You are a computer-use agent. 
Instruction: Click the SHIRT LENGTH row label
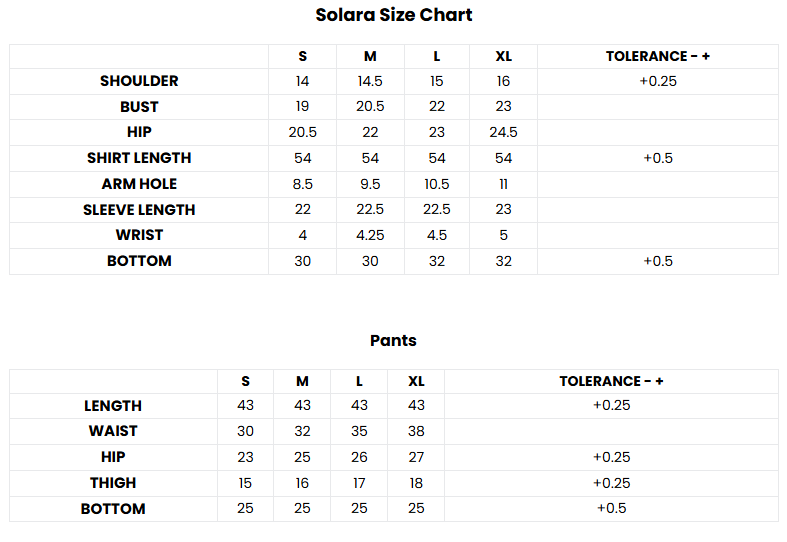point(139,158)
